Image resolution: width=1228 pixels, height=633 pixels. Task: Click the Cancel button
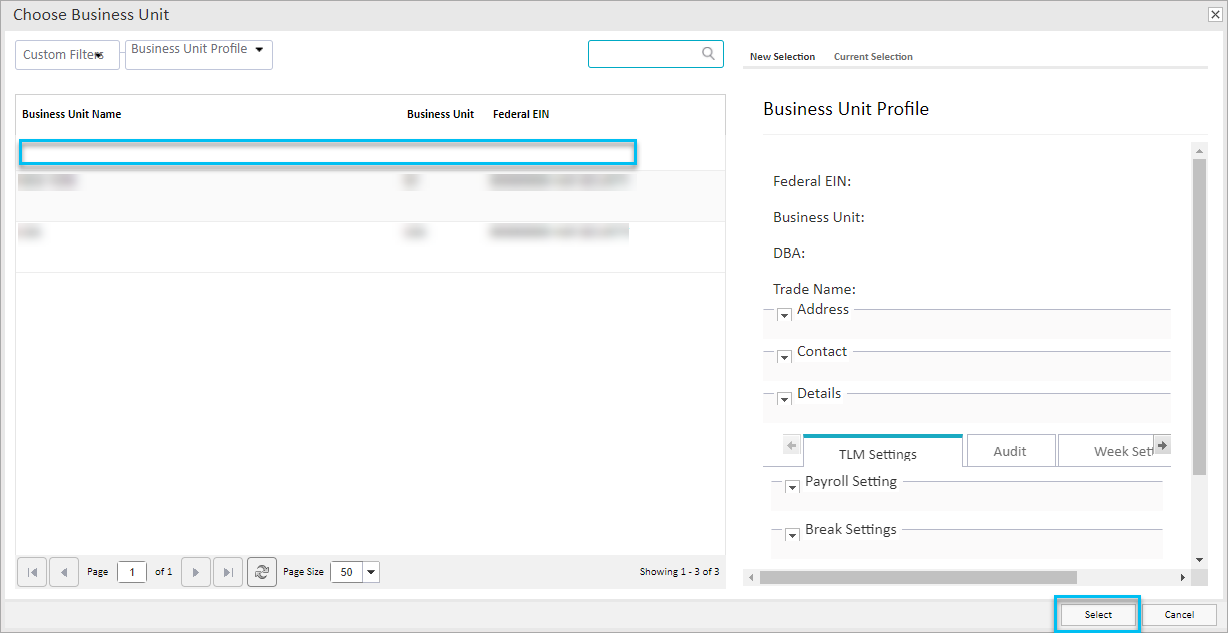point(1179,615)
